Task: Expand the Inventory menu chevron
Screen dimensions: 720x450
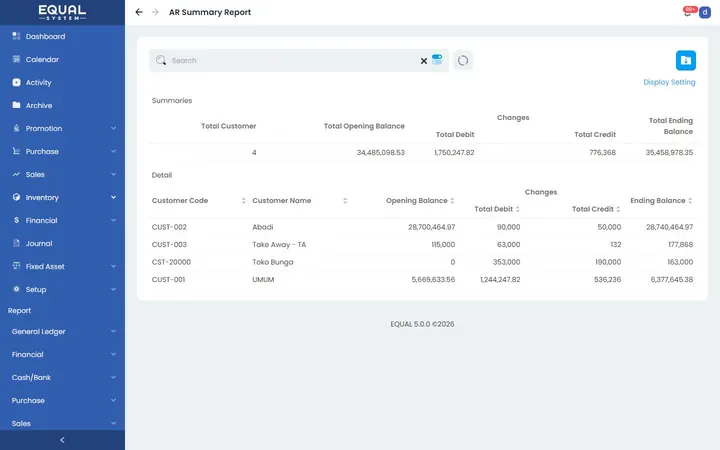Action: click(x=113, y=197)
